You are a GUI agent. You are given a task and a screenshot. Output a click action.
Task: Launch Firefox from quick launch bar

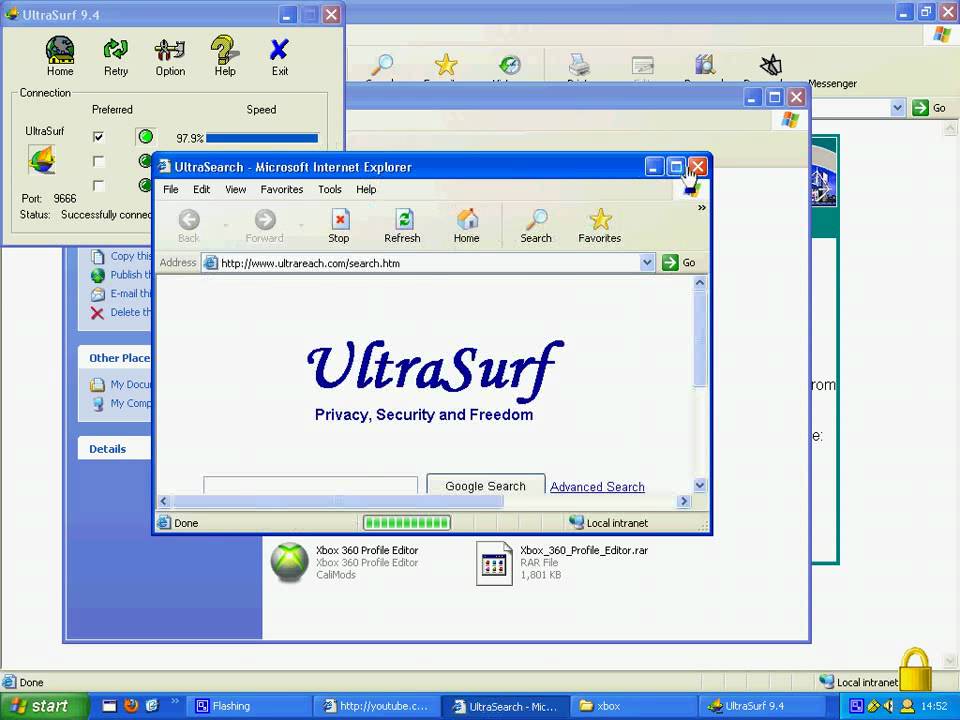click(131, 706)
